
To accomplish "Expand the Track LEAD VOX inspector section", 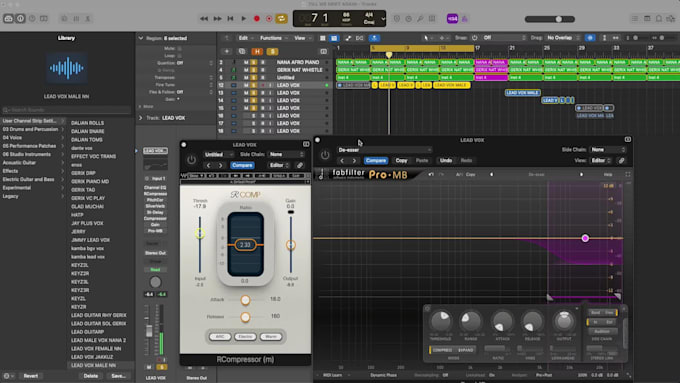I will 141,118.
